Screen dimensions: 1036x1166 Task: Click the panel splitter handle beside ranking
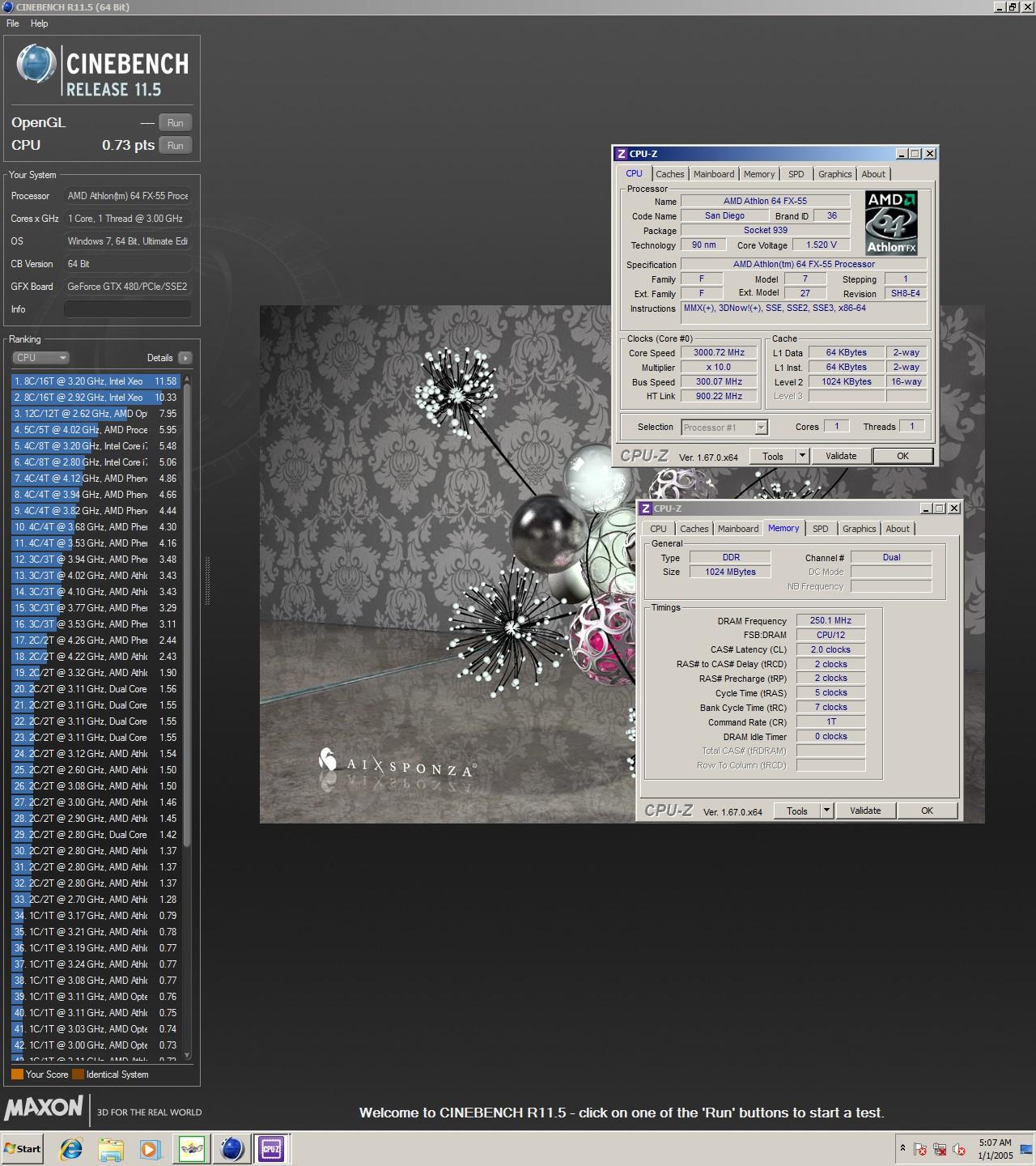207,581
